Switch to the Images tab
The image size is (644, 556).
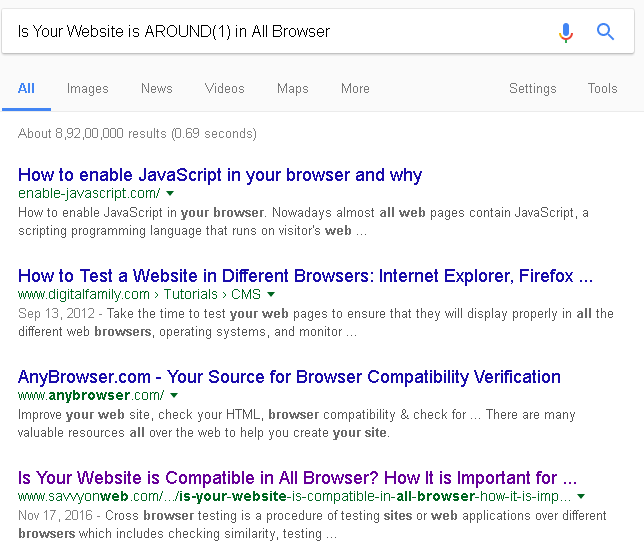point(87,88)
